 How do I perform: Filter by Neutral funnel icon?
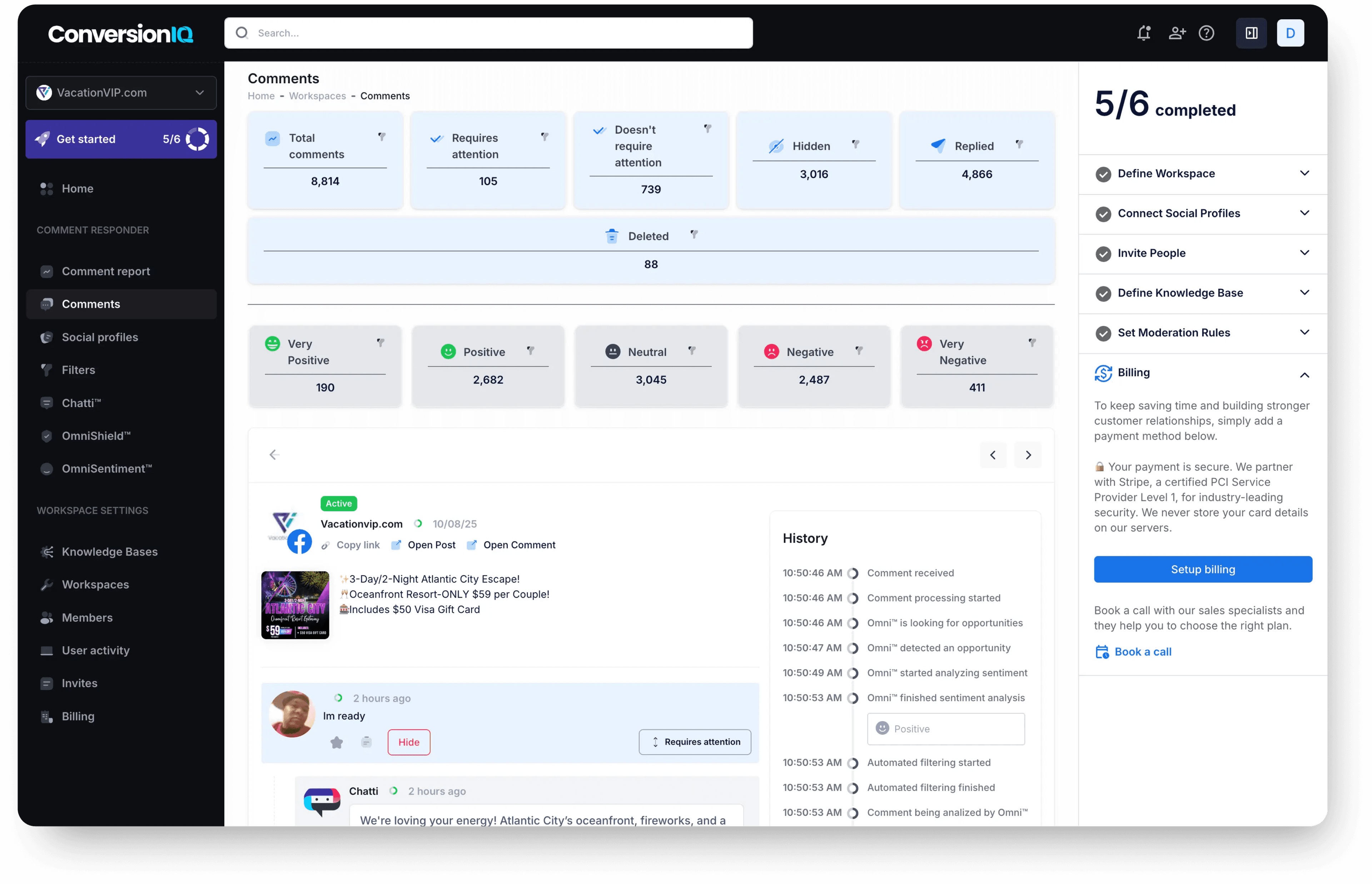click(692, 350)
